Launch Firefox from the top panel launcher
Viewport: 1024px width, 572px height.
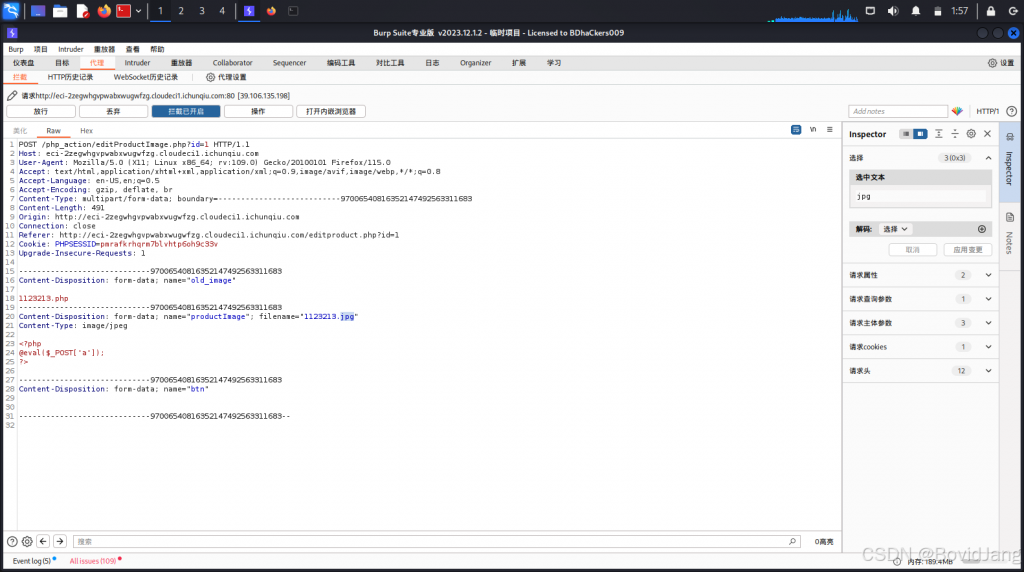104,11
